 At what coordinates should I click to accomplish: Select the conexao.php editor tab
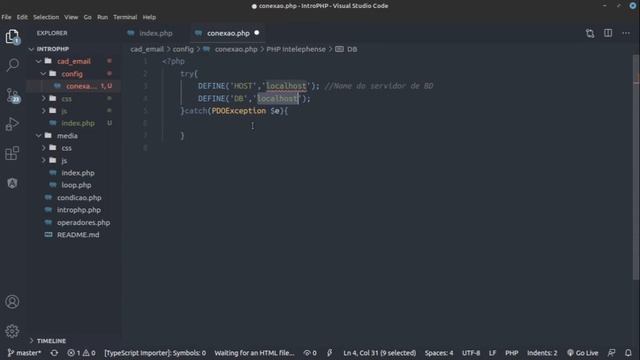point(228,33)
